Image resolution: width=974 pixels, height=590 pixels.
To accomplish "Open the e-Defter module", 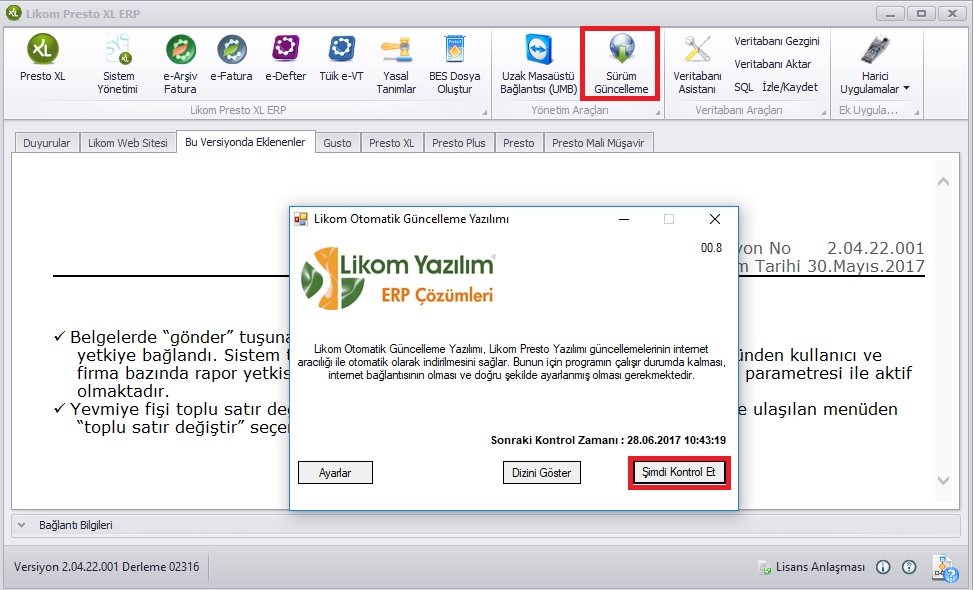I will pyautogui.click(x=287, y=60).
